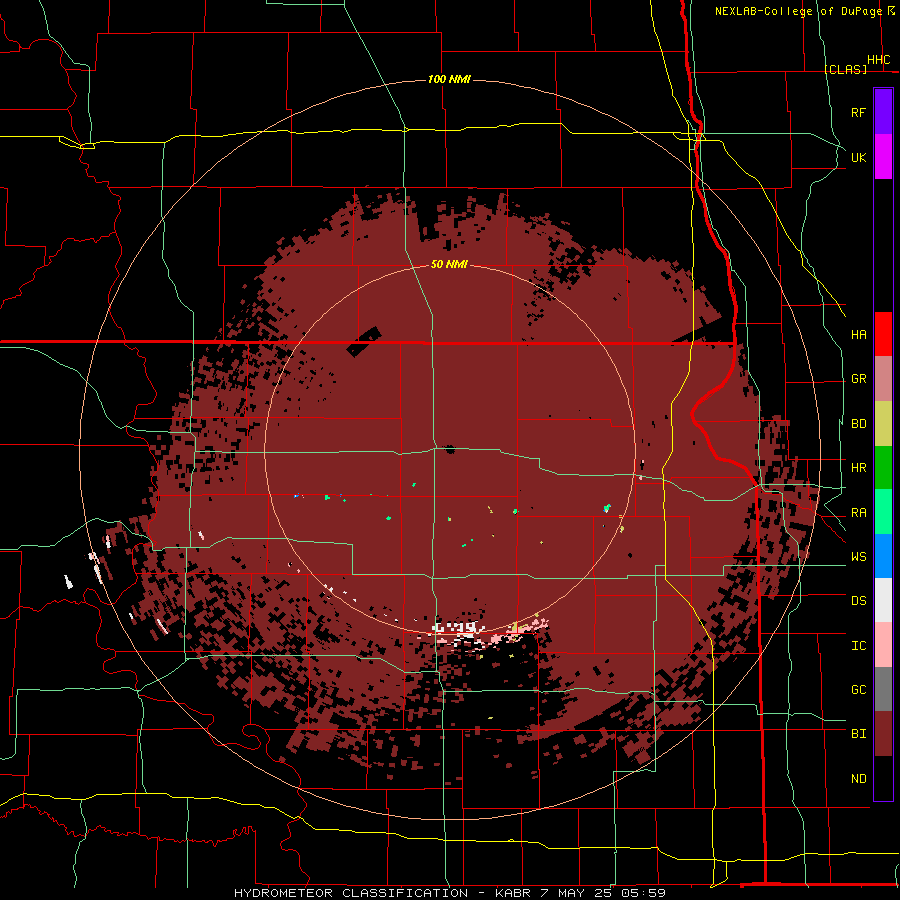The height and width of the screenshot is (900, 900).
Task: Click the 'UK' legend label text
Action: pos(859,157)
